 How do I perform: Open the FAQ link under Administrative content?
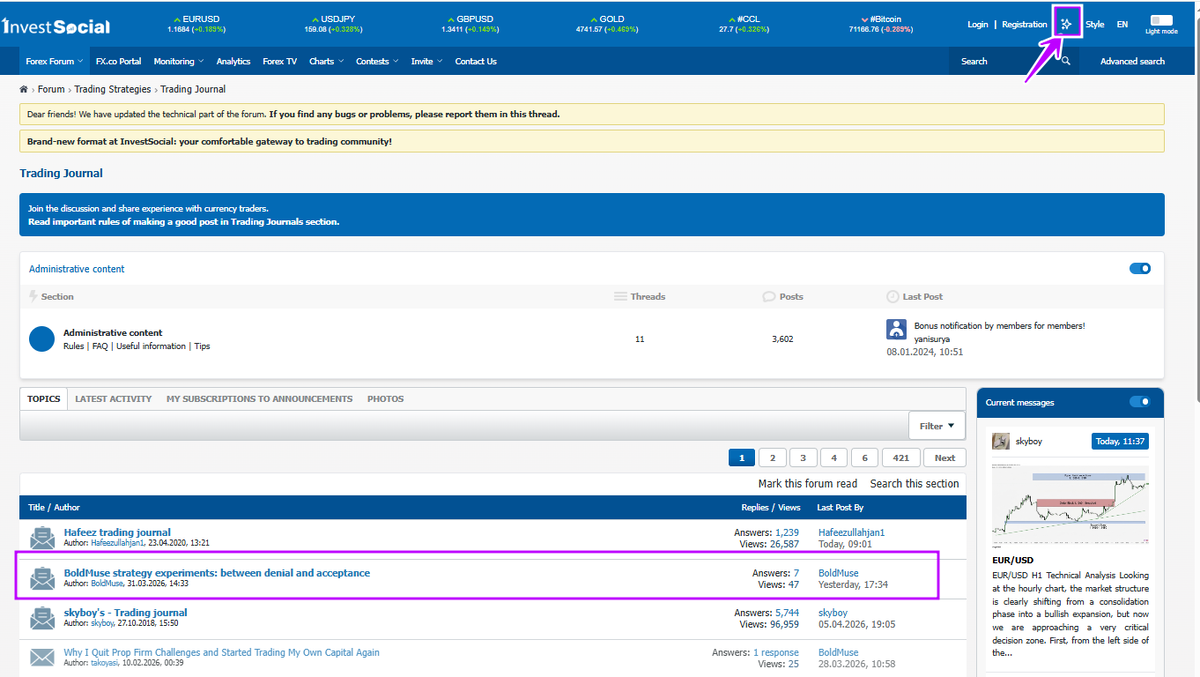100,346
